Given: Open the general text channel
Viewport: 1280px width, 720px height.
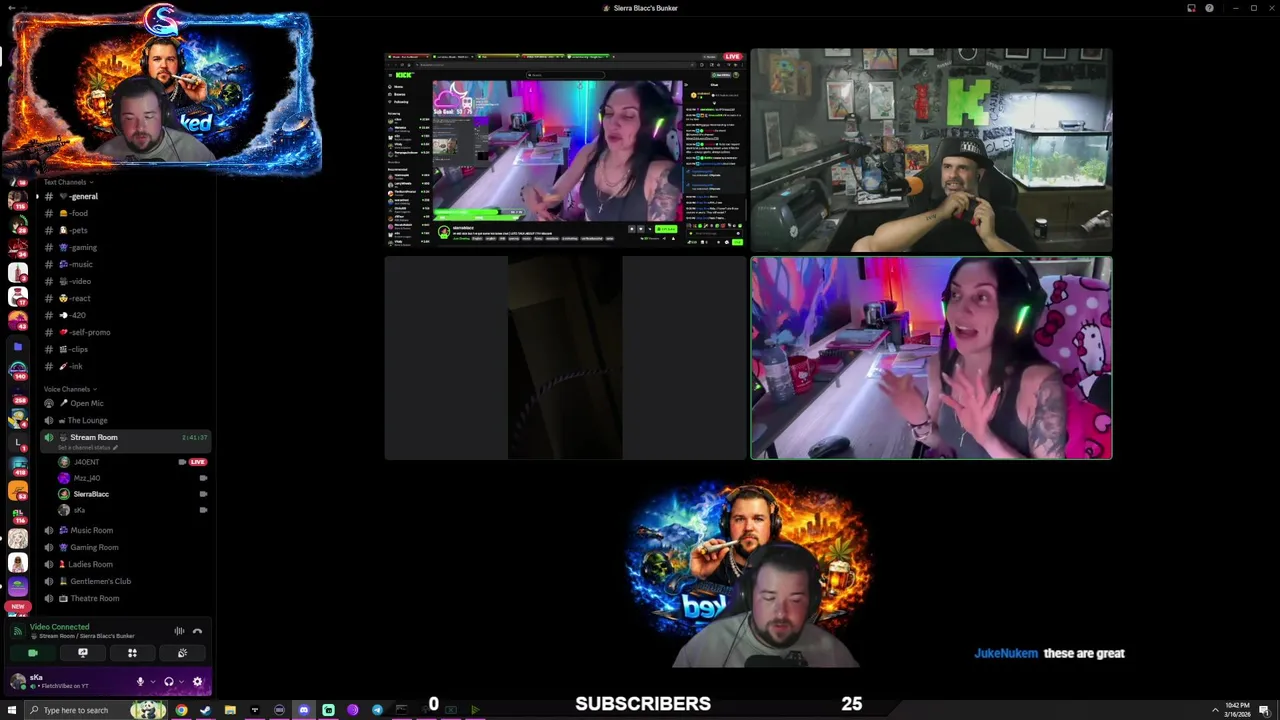Looking at the screenshot, I should [x=125, y=197].
